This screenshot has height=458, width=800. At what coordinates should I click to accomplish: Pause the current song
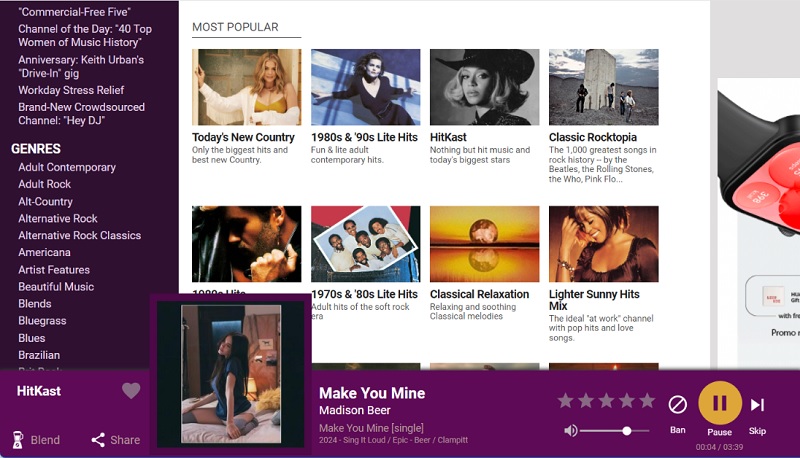tap(719, 403)
